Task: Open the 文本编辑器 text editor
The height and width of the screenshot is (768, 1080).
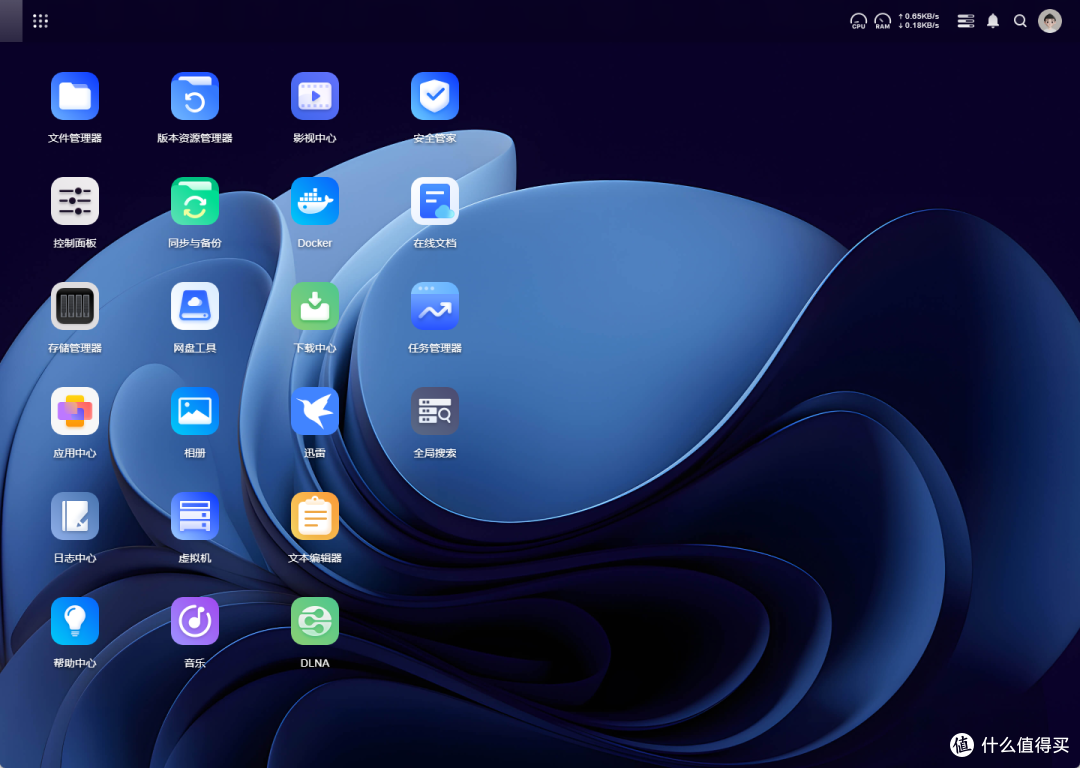Action: pos(315,516)
